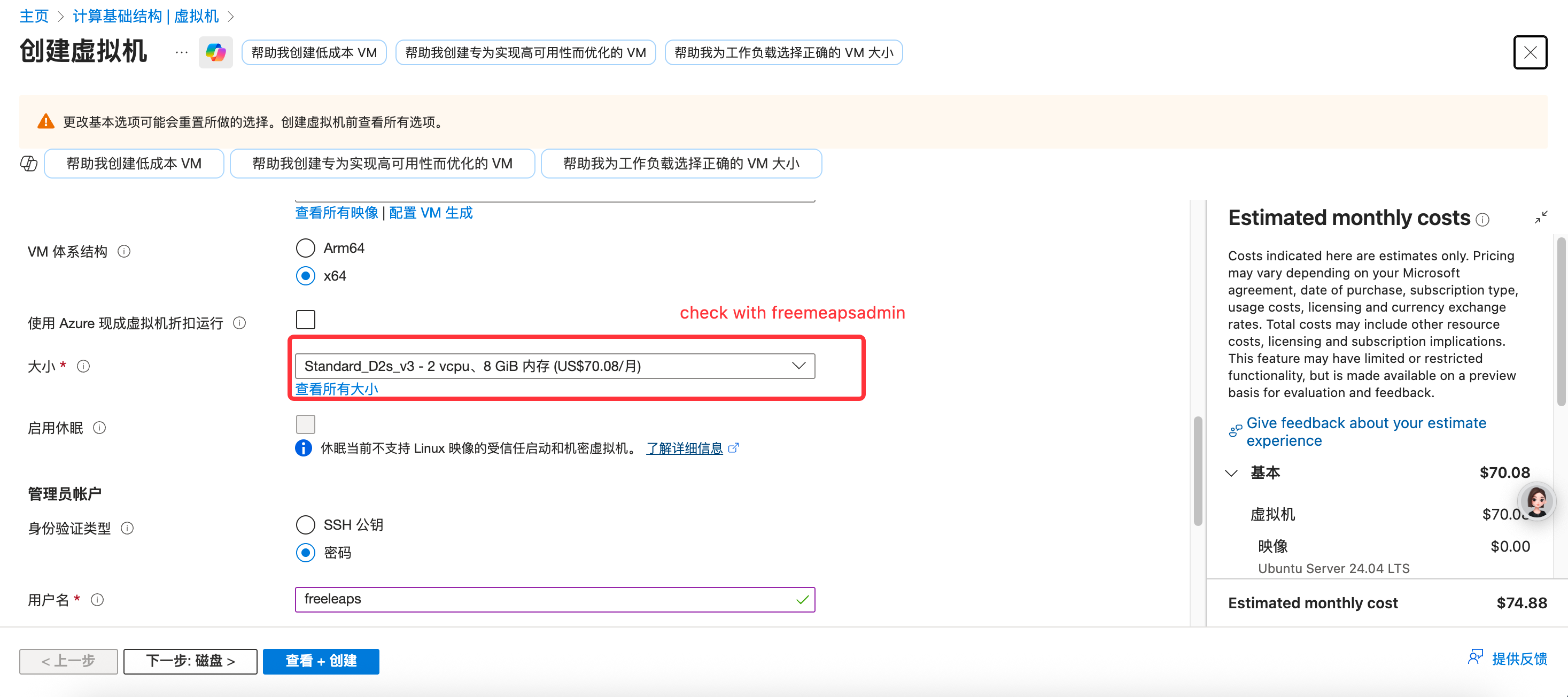Go to 主页 breadcrumb link

tap(34, 16)
